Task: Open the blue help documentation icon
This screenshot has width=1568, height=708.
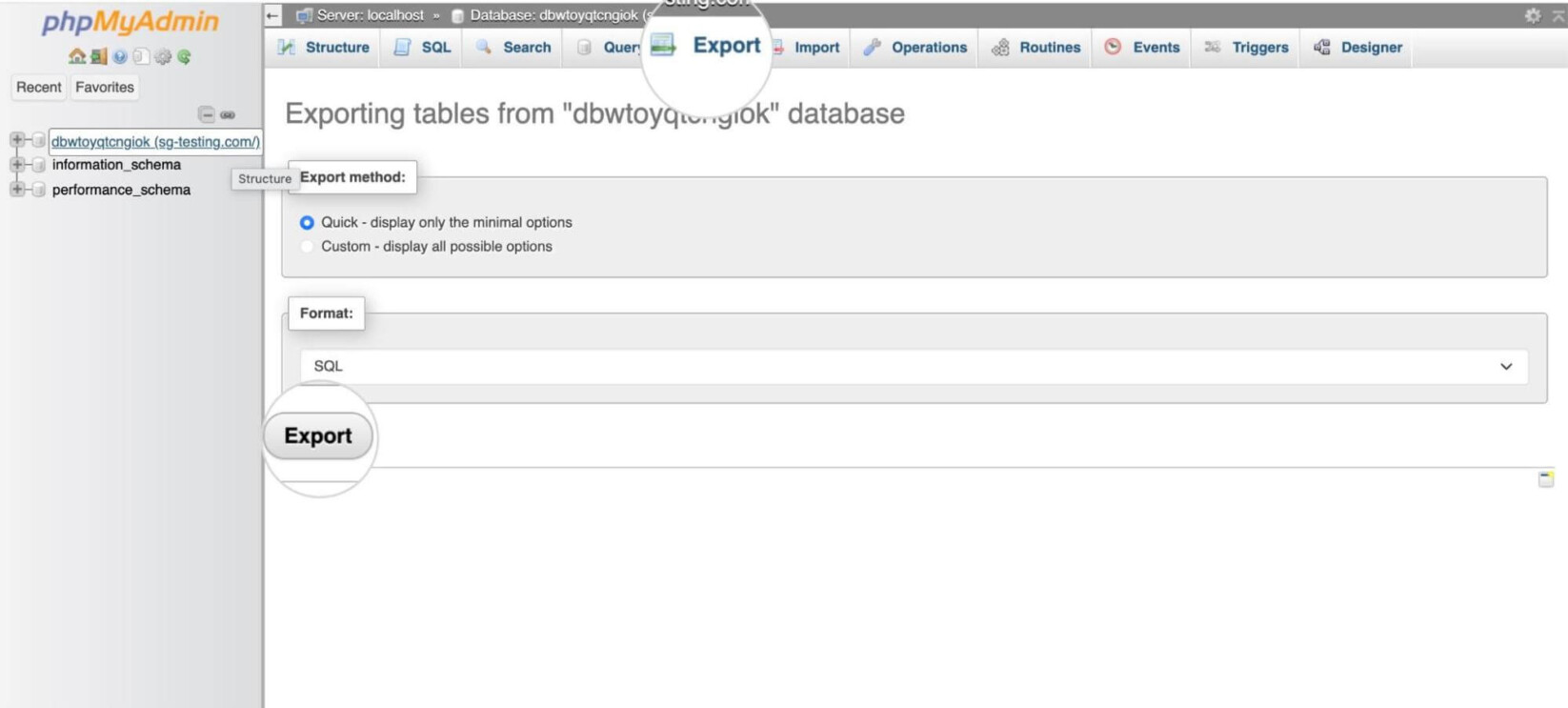Action: point(120,57)
